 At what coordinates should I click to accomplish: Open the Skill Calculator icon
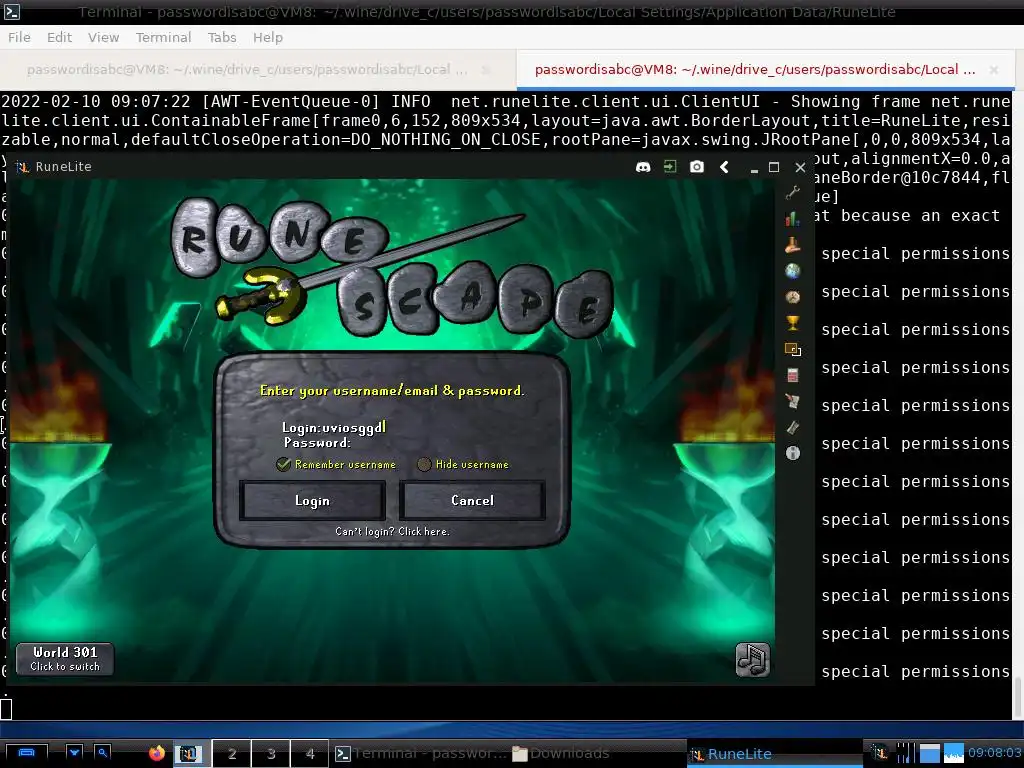coord(793,376)
